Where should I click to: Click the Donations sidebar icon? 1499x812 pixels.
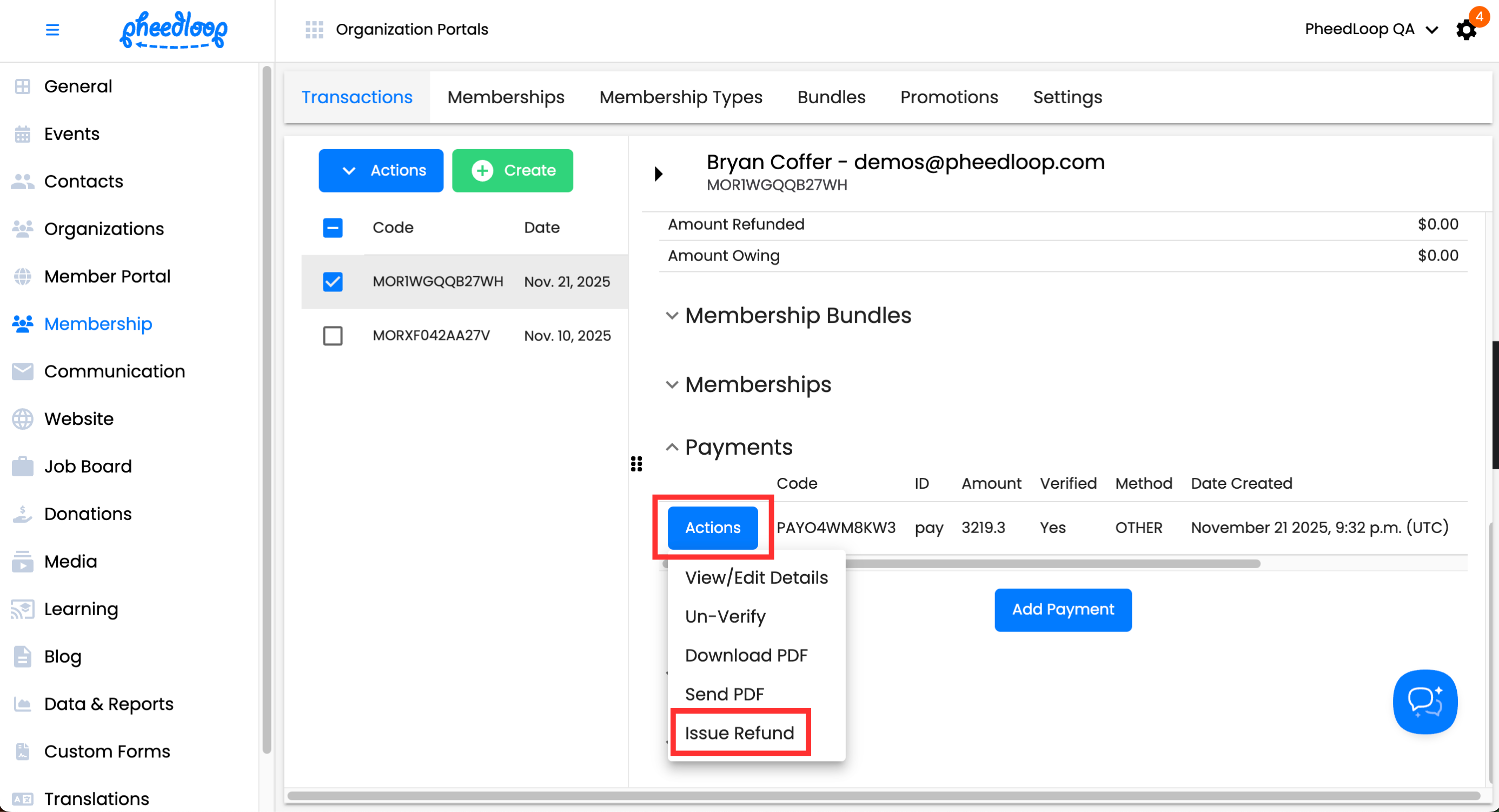[x=22, y=514]
